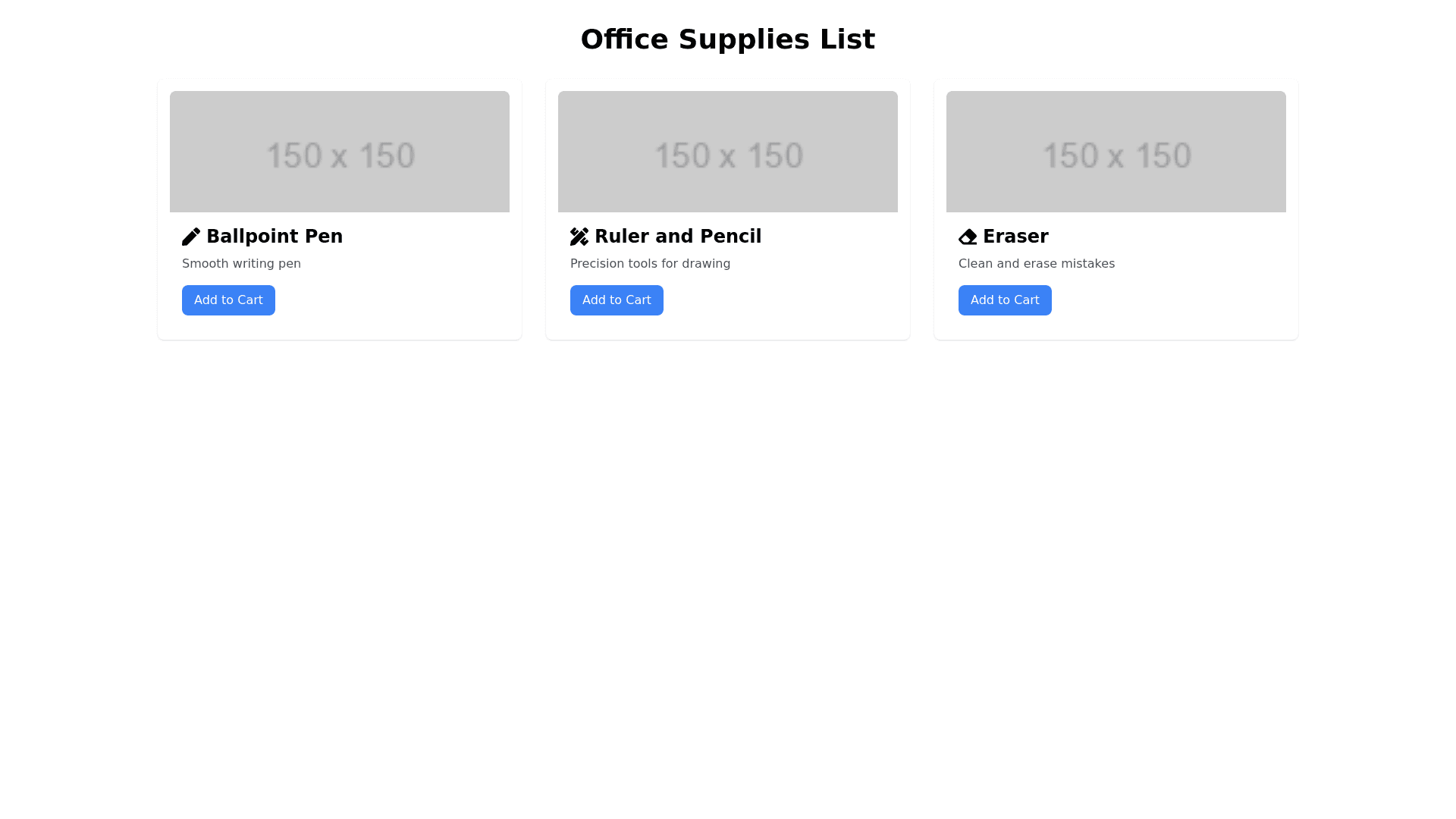Image resolution: width=1456 pixels, height=819 pixels.
Task: Click the Eraser product thumbnail image
Action: tap(1116, 152)
